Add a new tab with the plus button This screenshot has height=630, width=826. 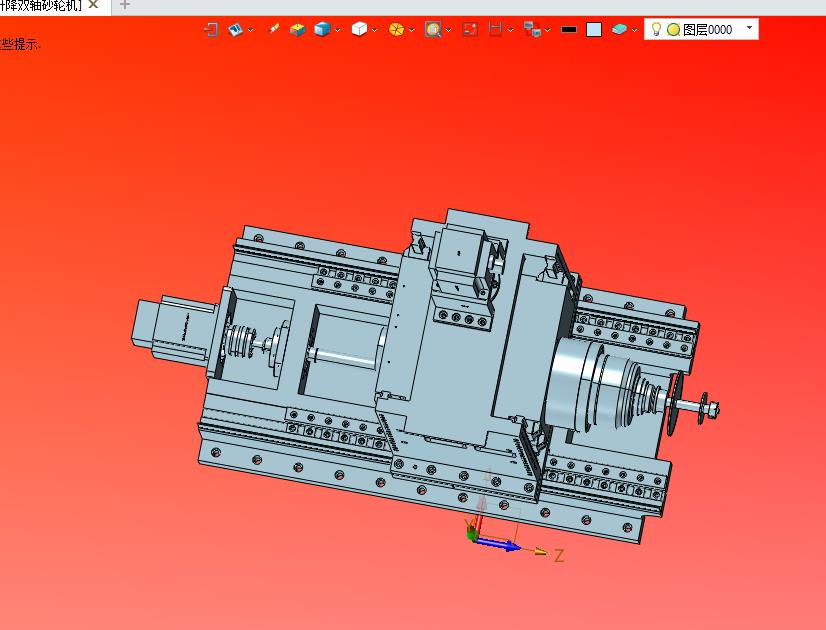pyautogui.click(x=124, y=5)
